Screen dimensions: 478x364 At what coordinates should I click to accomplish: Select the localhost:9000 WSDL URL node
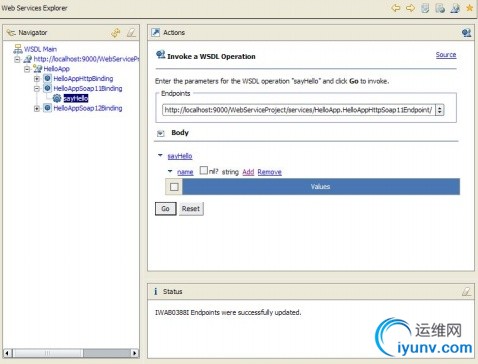[x=86, y=59]
